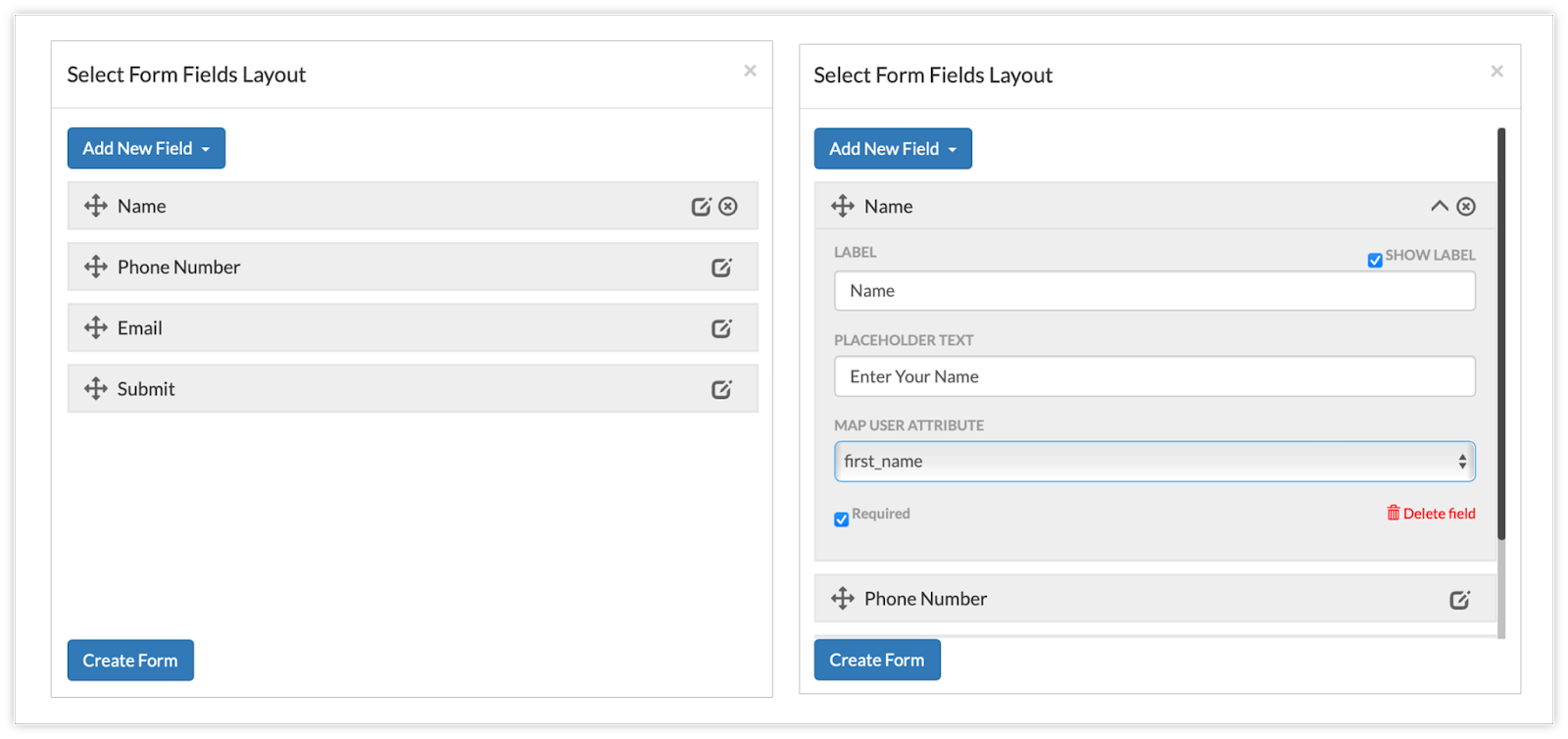Click the circled X on expanded Name panel
Image resolution: width=1568 pixels, height=739 pixels.
pos(1466,206)
